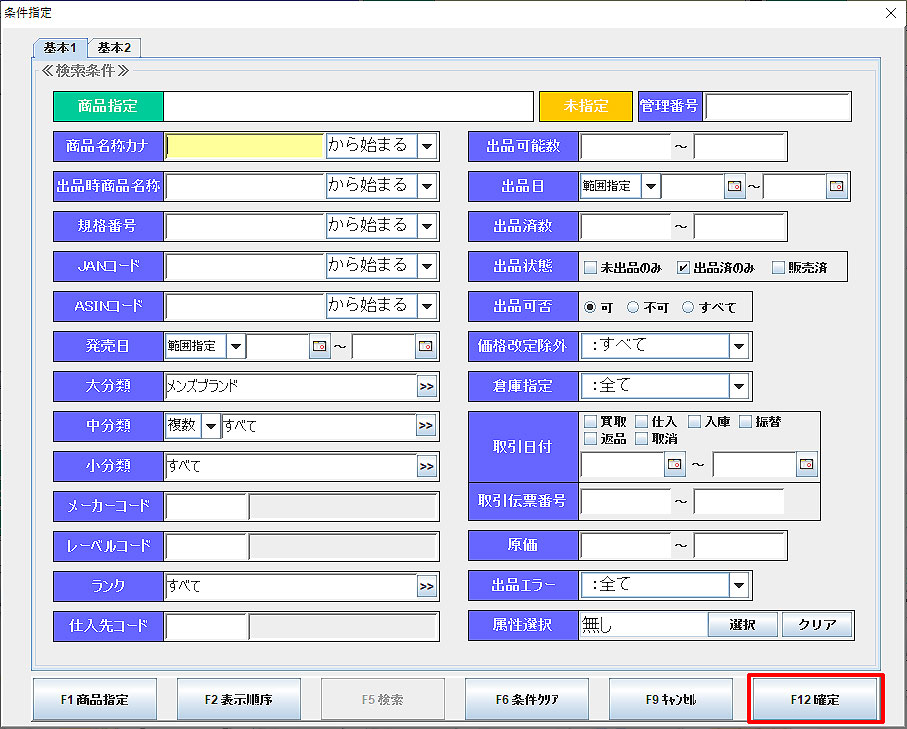Open ランク selection with >> button
Image resolution: width=907 pixels, height=729 pixels.
coord(426,586)
